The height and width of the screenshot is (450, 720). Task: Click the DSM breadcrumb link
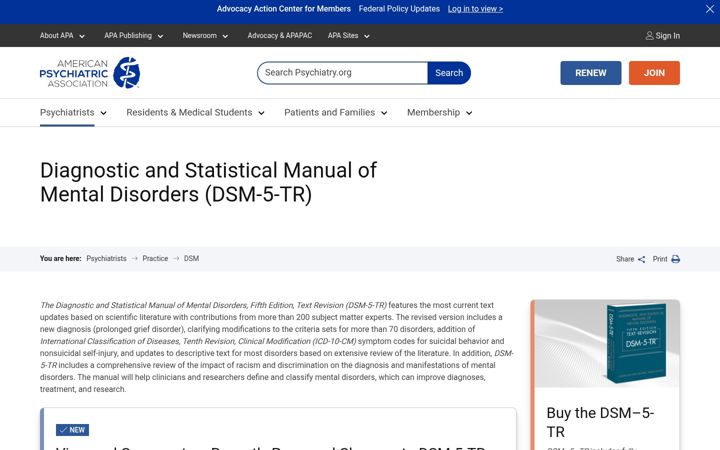coord(191,259)
